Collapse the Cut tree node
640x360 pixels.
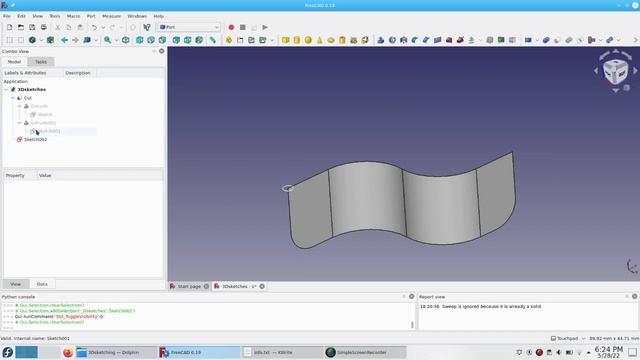(x=13, y=98)
